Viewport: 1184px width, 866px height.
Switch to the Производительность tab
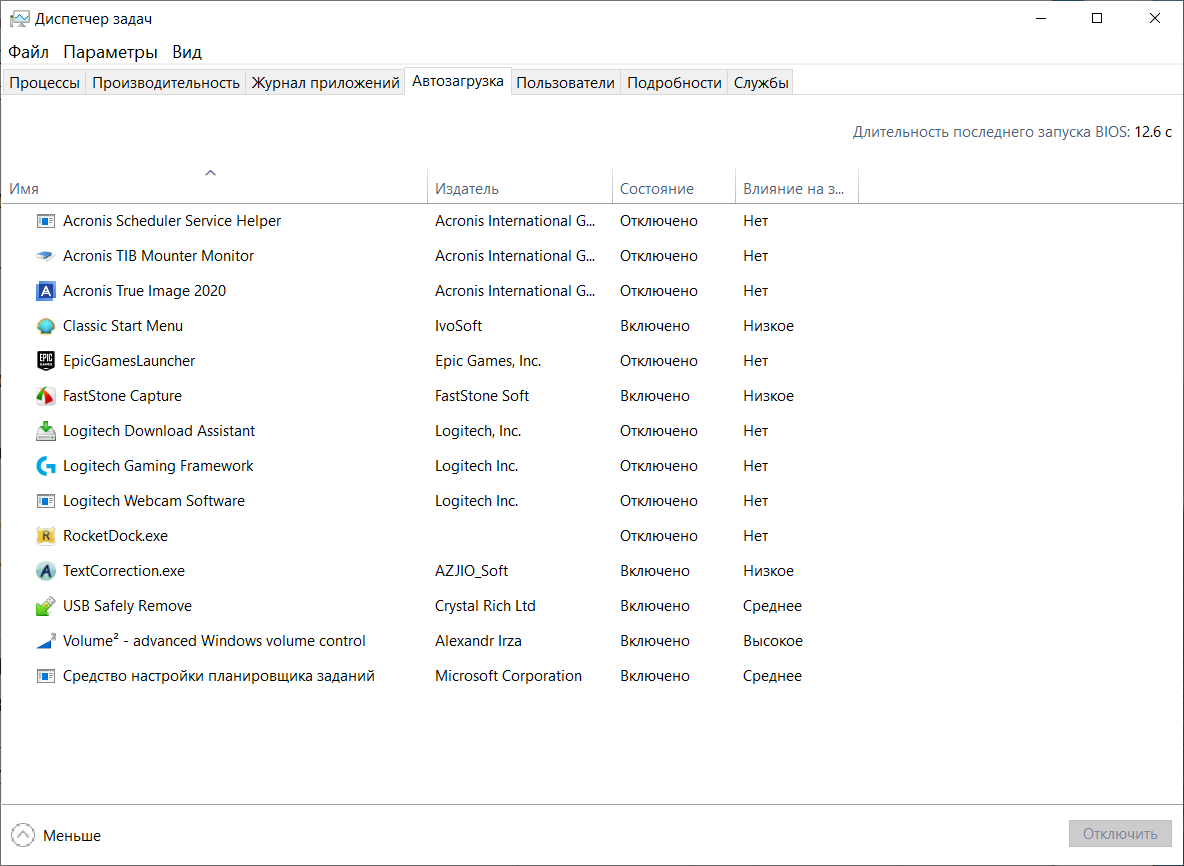166,83
